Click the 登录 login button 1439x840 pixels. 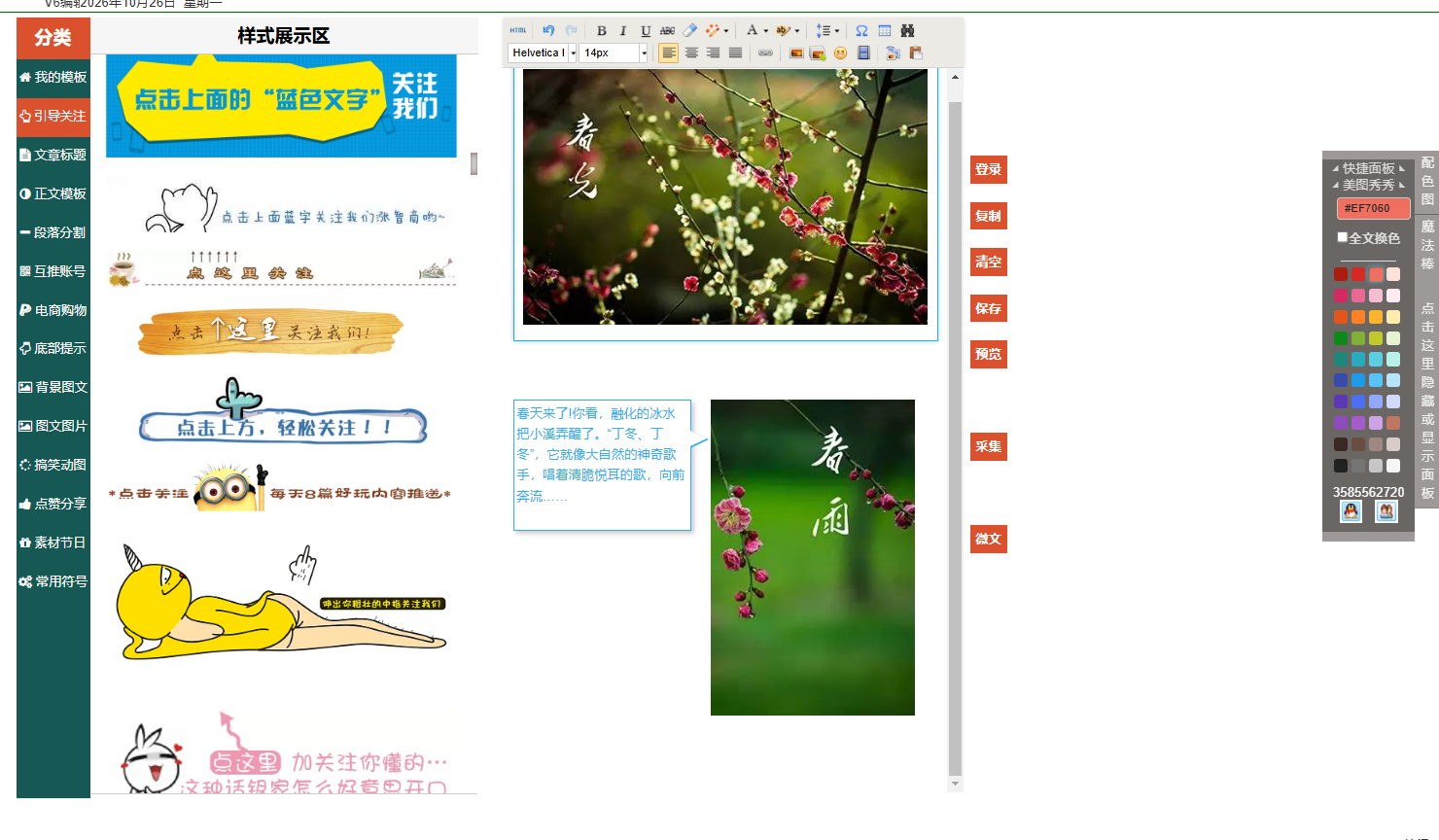(989, 170)
